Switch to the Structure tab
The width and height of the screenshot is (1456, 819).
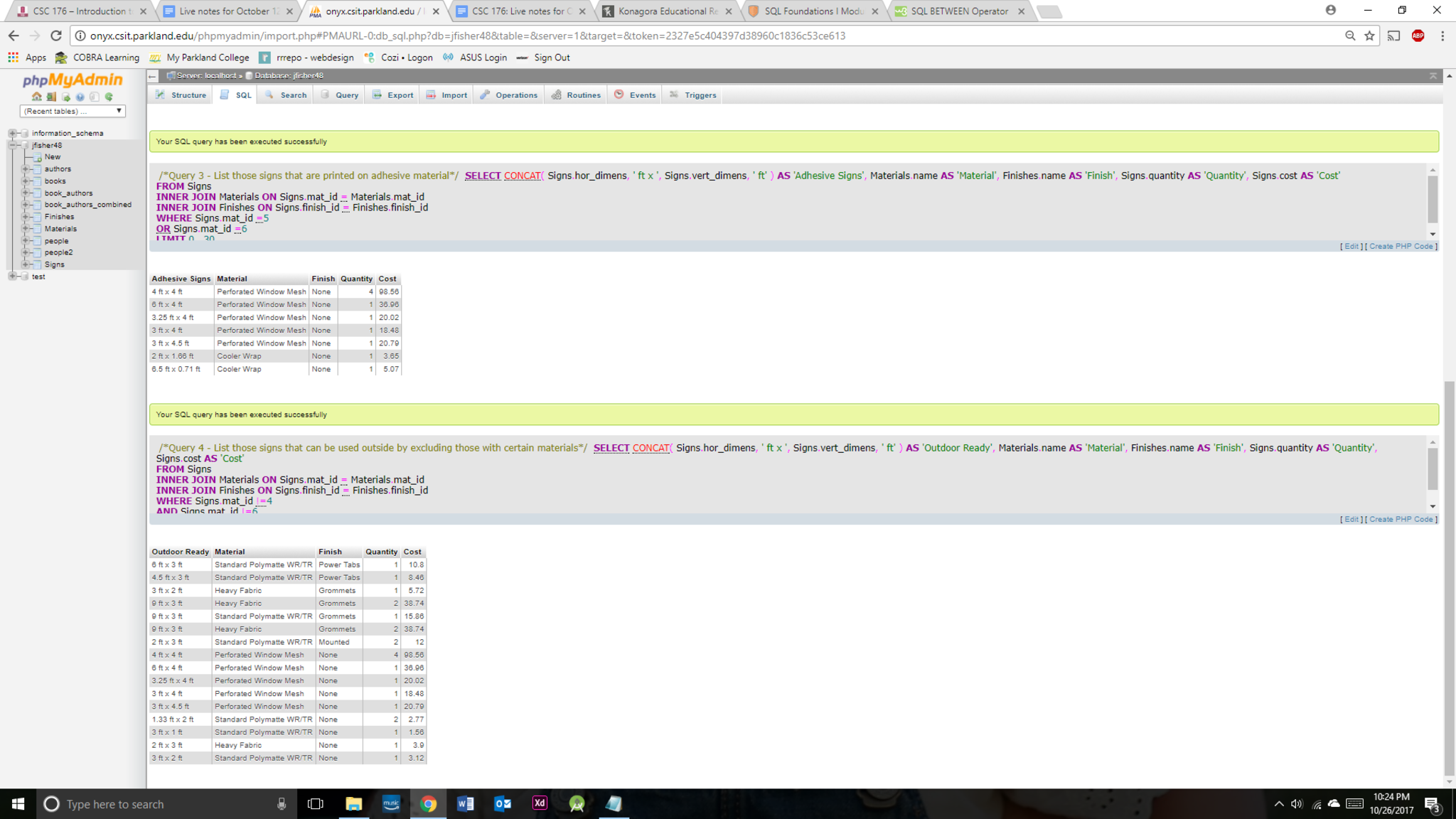click(181, 95)
